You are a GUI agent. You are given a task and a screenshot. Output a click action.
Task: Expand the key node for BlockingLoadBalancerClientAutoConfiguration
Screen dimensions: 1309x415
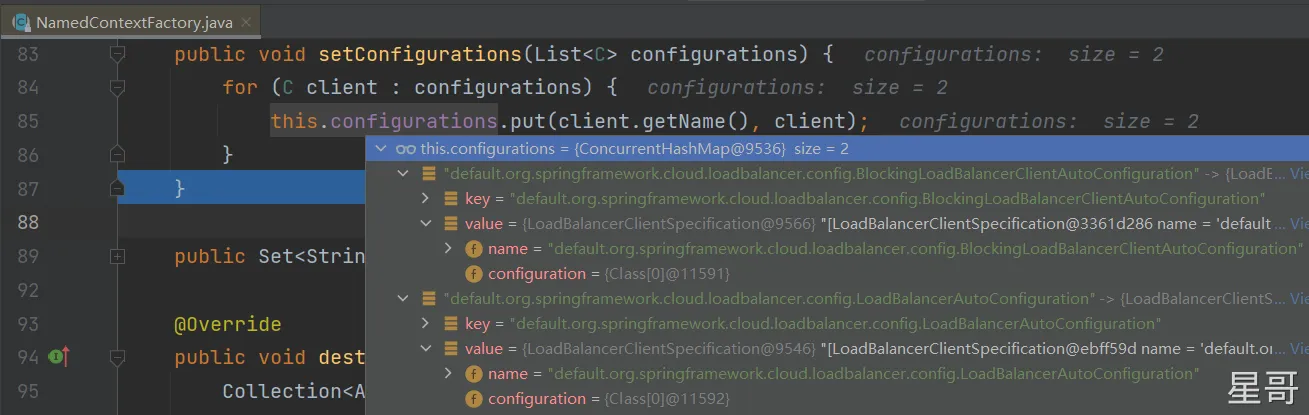click(426, 199)
